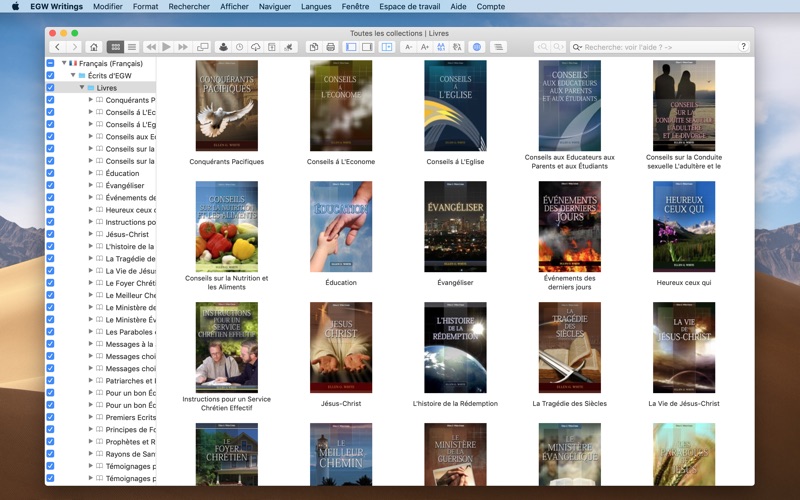
Task: Click into the Recherche search field
Action: pyautogui.click(x=659, y=47)
